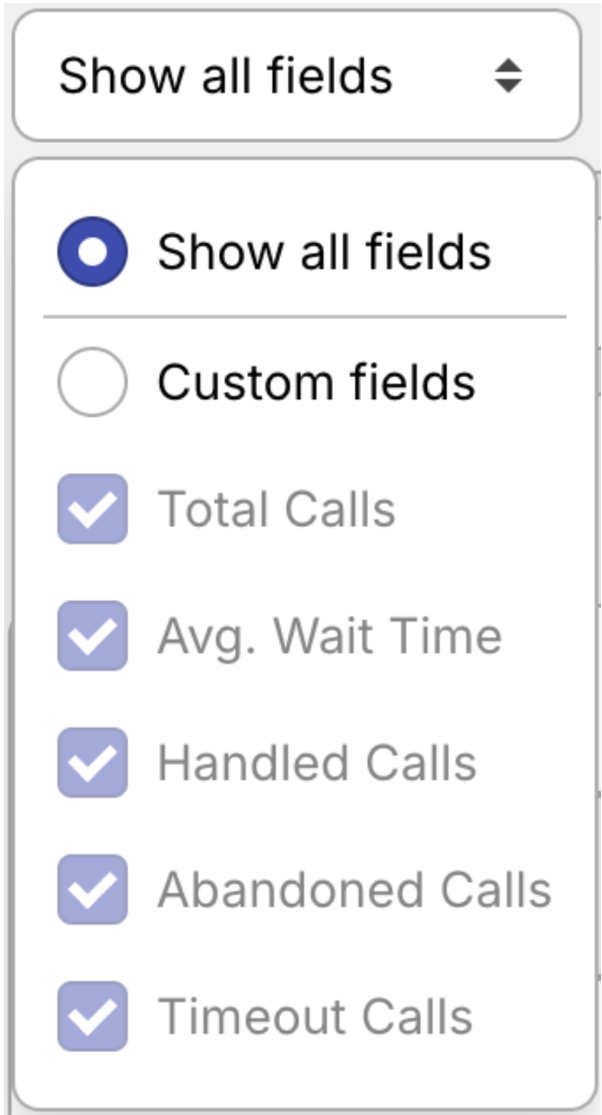This screenshot has width=602, height=1115.
Task: Disable the Handled Calls checkbox
Action: (x=92, y=763)
